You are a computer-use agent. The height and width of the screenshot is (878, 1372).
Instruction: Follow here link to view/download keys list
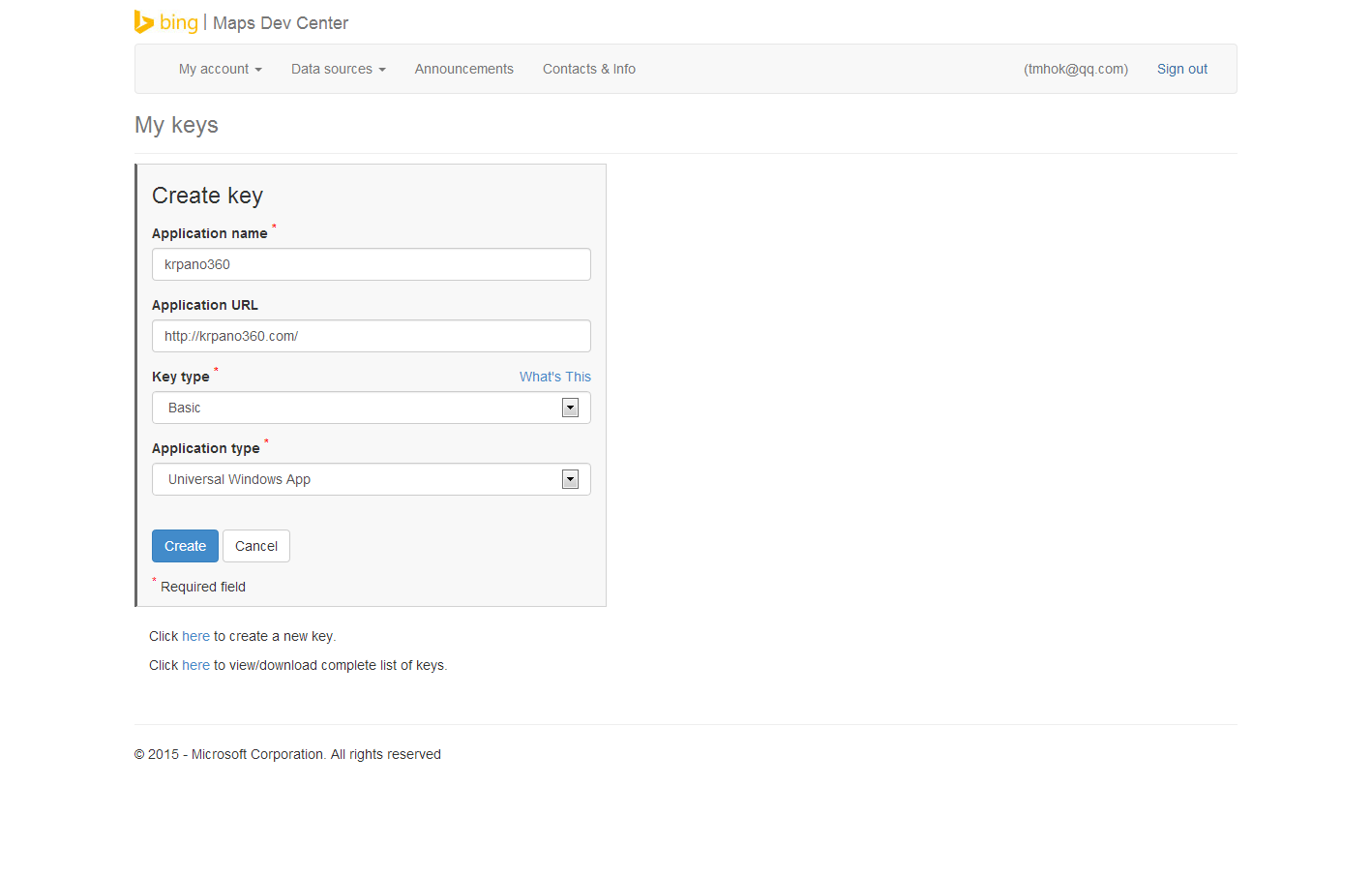point(195,665)
